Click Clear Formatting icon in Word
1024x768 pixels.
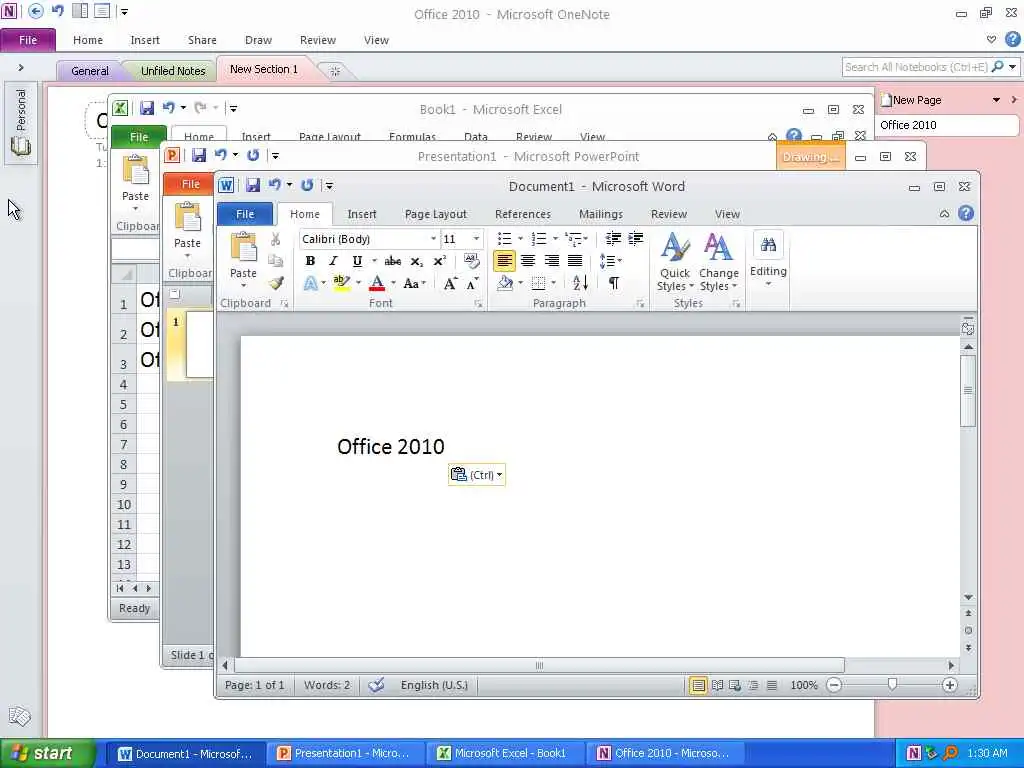pyautogui.click(x=472, y=261)
